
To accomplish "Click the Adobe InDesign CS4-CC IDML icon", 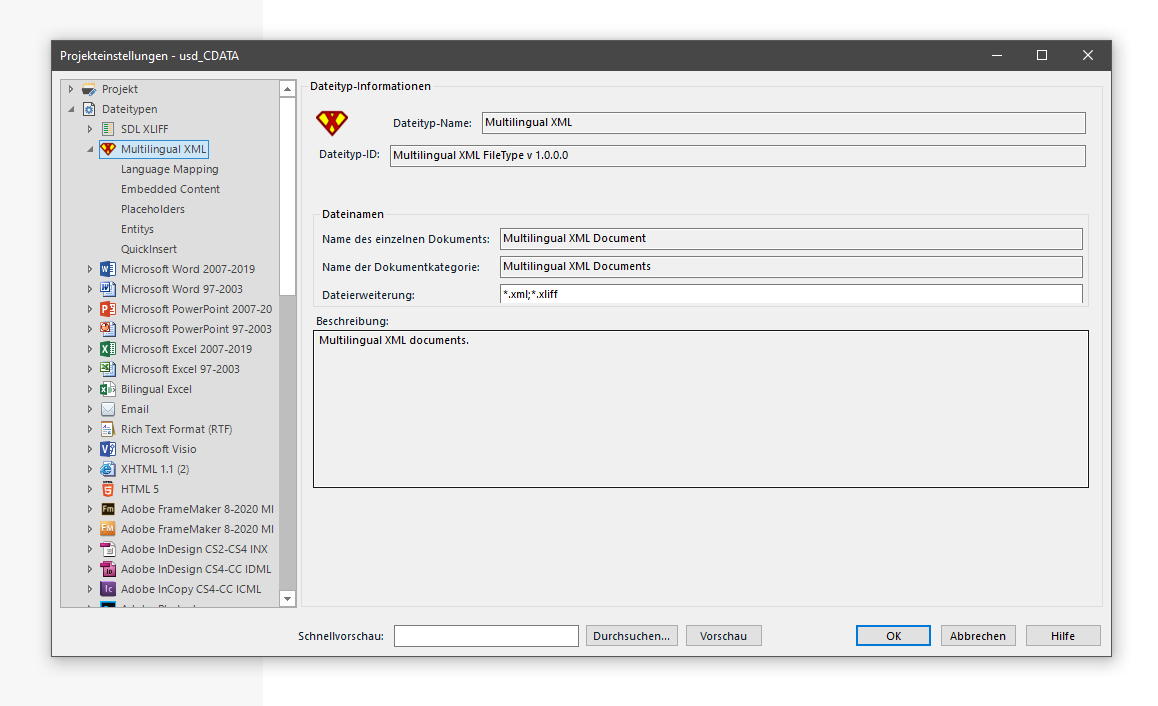I will pos(108,569).
